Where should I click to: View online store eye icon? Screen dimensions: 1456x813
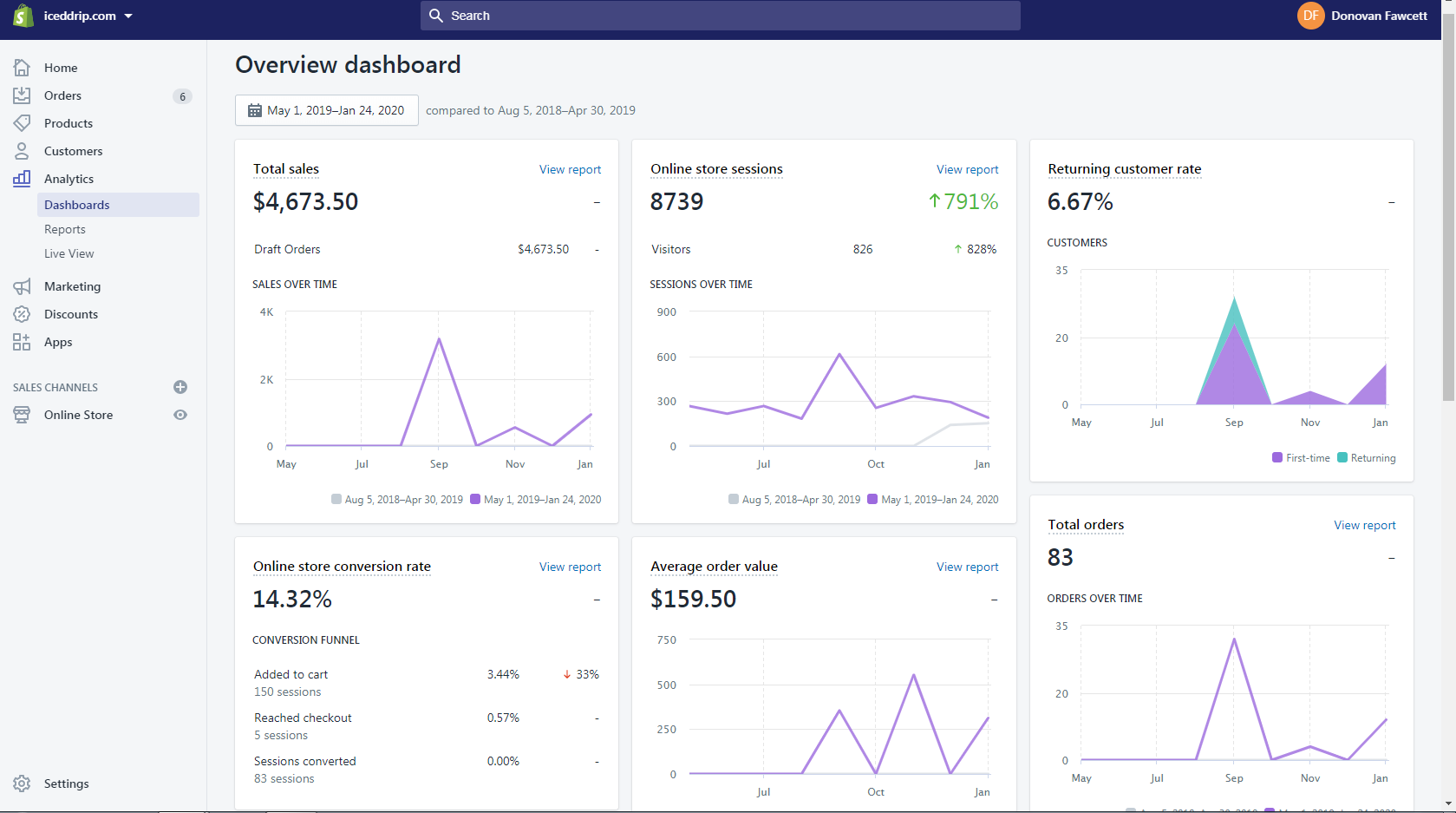(x=180, y=415)
